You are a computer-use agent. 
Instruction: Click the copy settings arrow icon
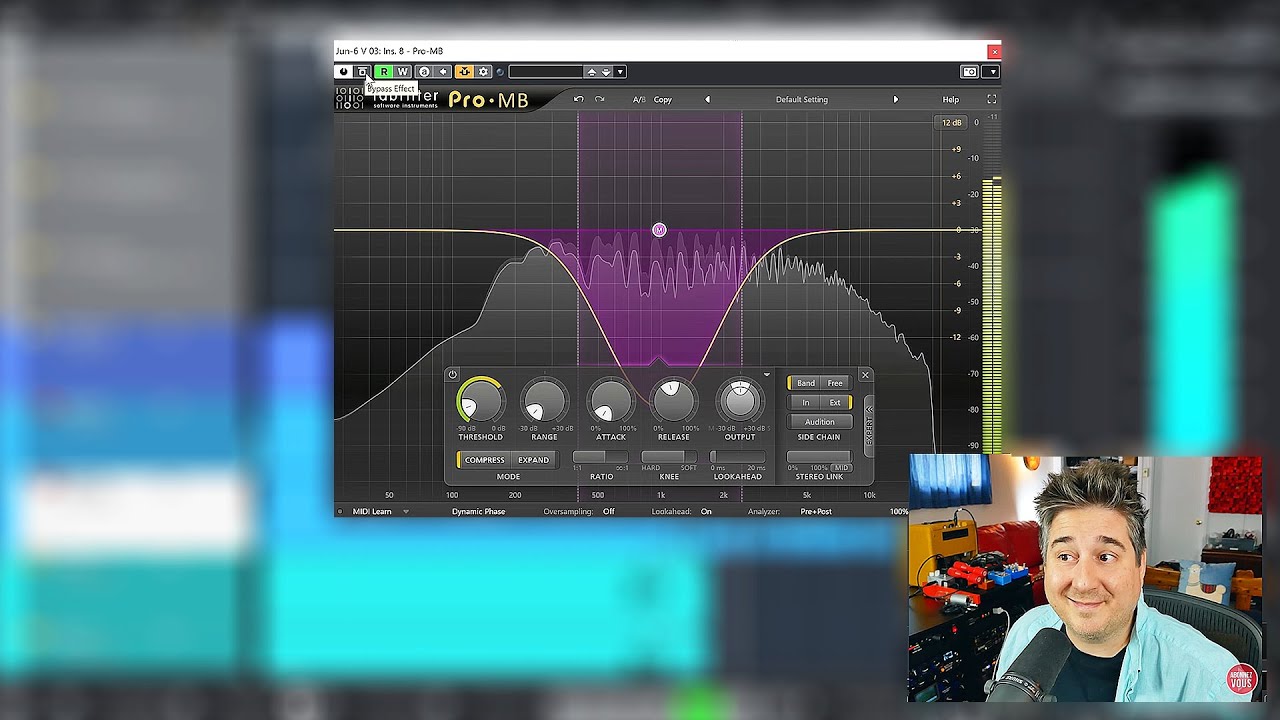443,72
